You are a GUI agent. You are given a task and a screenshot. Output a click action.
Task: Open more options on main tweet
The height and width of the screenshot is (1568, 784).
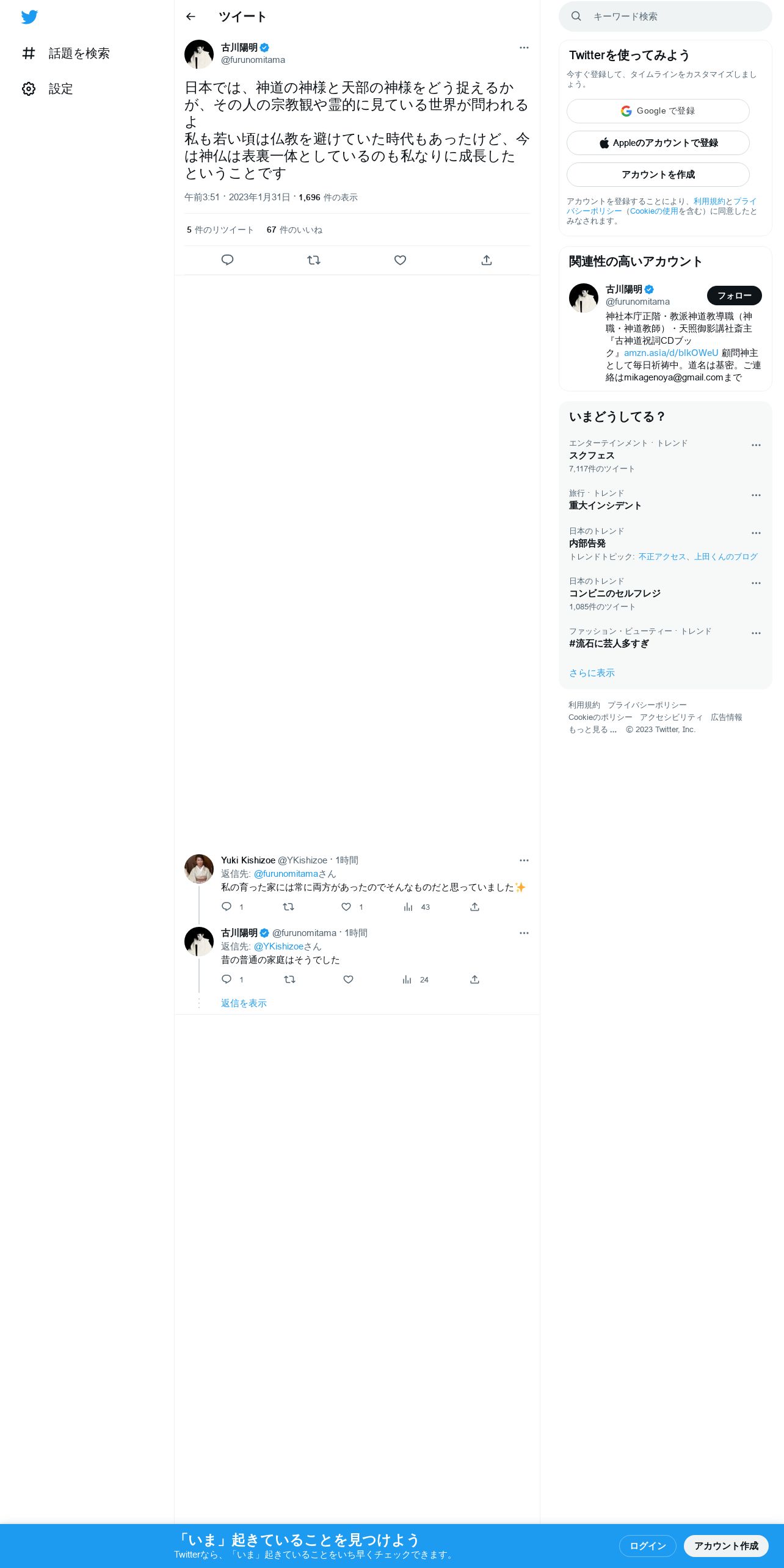click(524, 48)
